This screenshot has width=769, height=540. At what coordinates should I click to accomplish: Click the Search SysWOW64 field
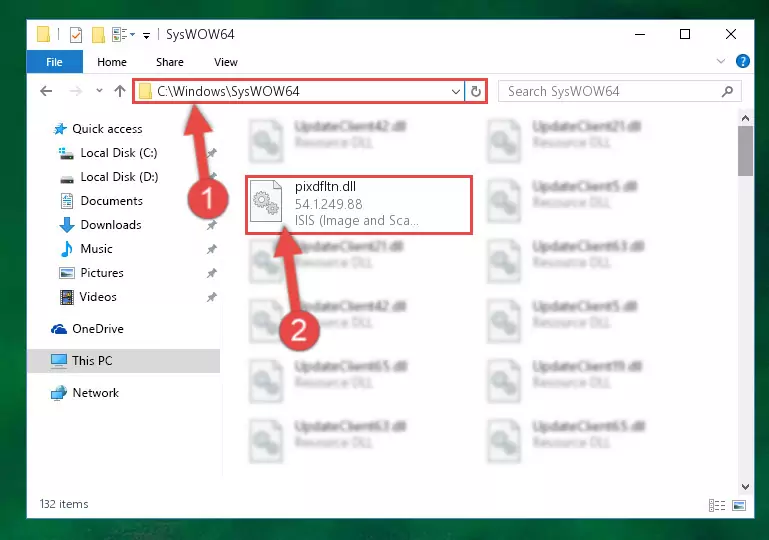pos(619,92)
